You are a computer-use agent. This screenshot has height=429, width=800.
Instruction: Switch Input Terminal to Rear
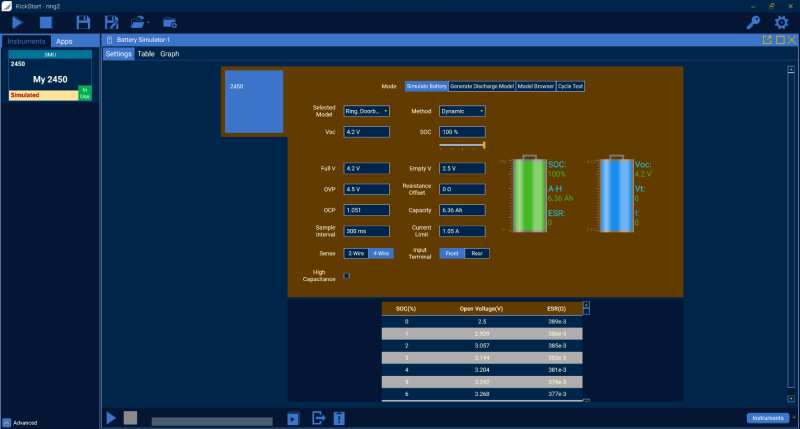coord(477,254)
